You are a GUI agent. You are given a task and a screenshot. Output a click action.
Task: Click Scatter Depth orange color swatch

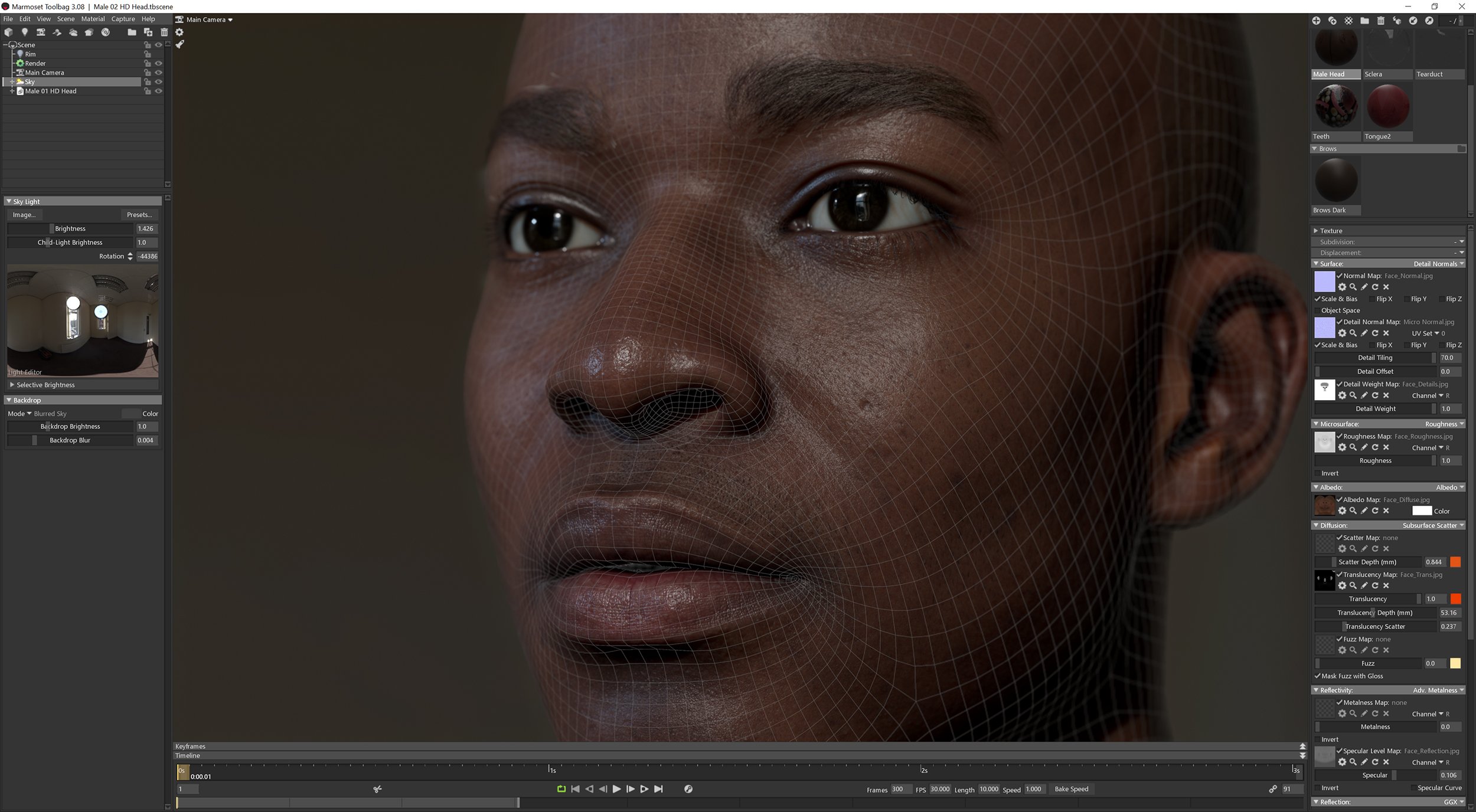[x=1455, y=562]
